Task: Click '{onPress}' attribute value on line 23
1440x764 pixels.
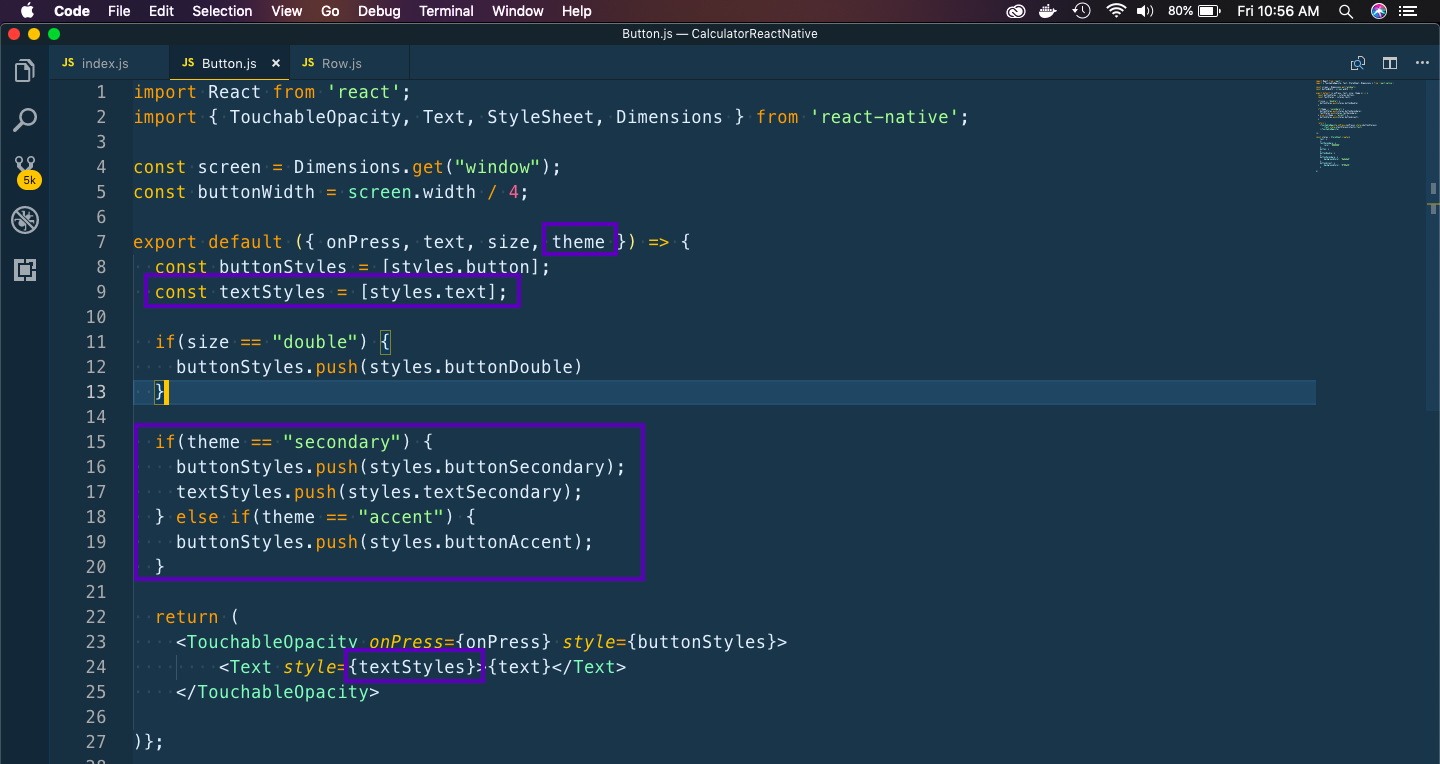Action: 505,642
